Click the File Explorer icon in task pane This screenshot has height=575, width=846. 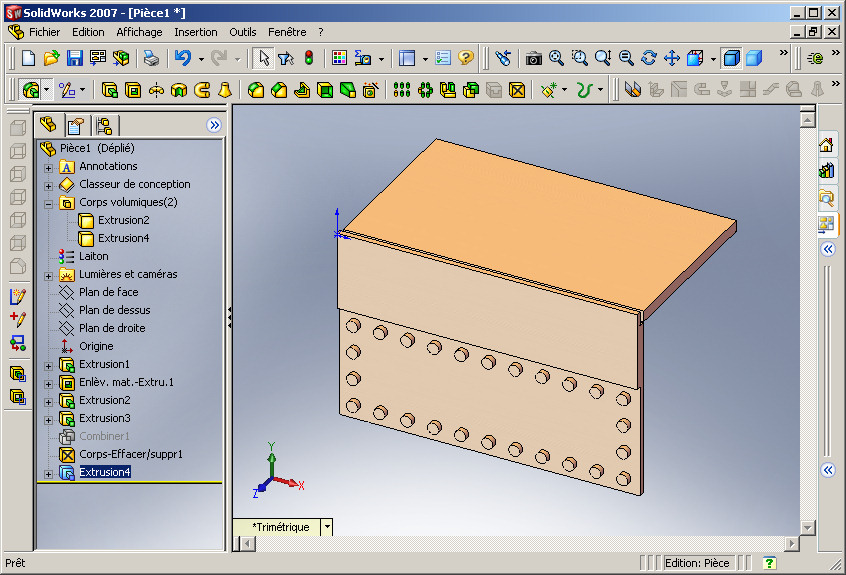click(826, 197)
